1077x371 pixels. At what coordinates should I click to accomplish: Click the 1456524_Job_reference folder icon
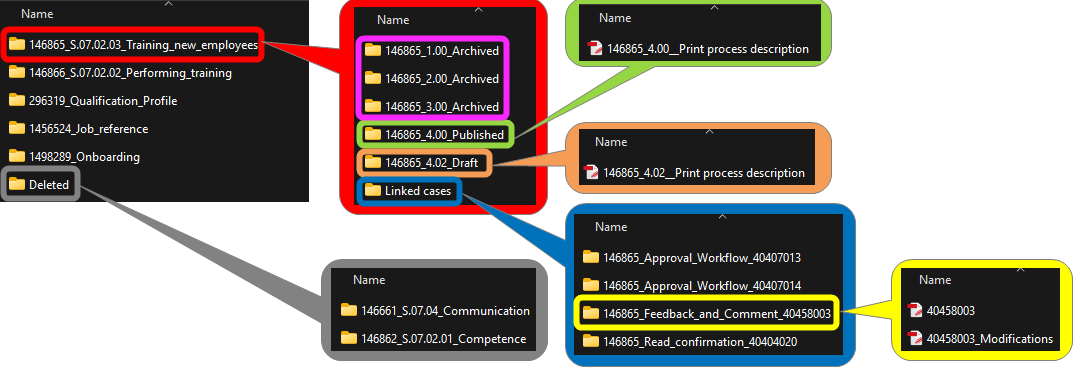pos(17,128)
